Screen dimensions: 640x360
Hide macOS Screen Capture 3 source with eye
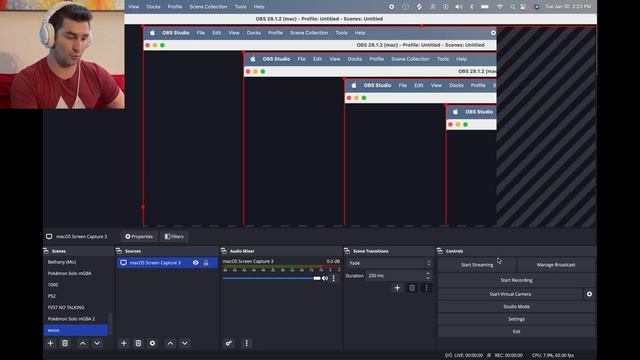click(x=196, y=262)
